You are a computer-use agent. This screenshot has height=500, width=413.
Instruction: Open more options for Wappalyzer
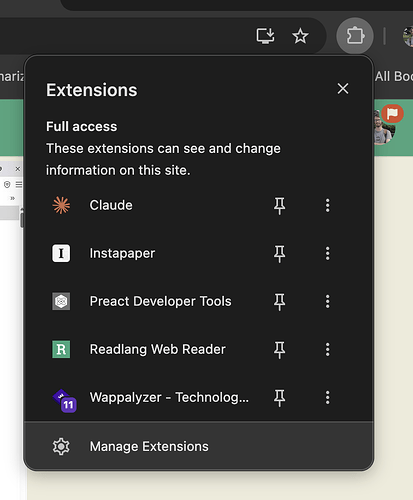(328, 397)
